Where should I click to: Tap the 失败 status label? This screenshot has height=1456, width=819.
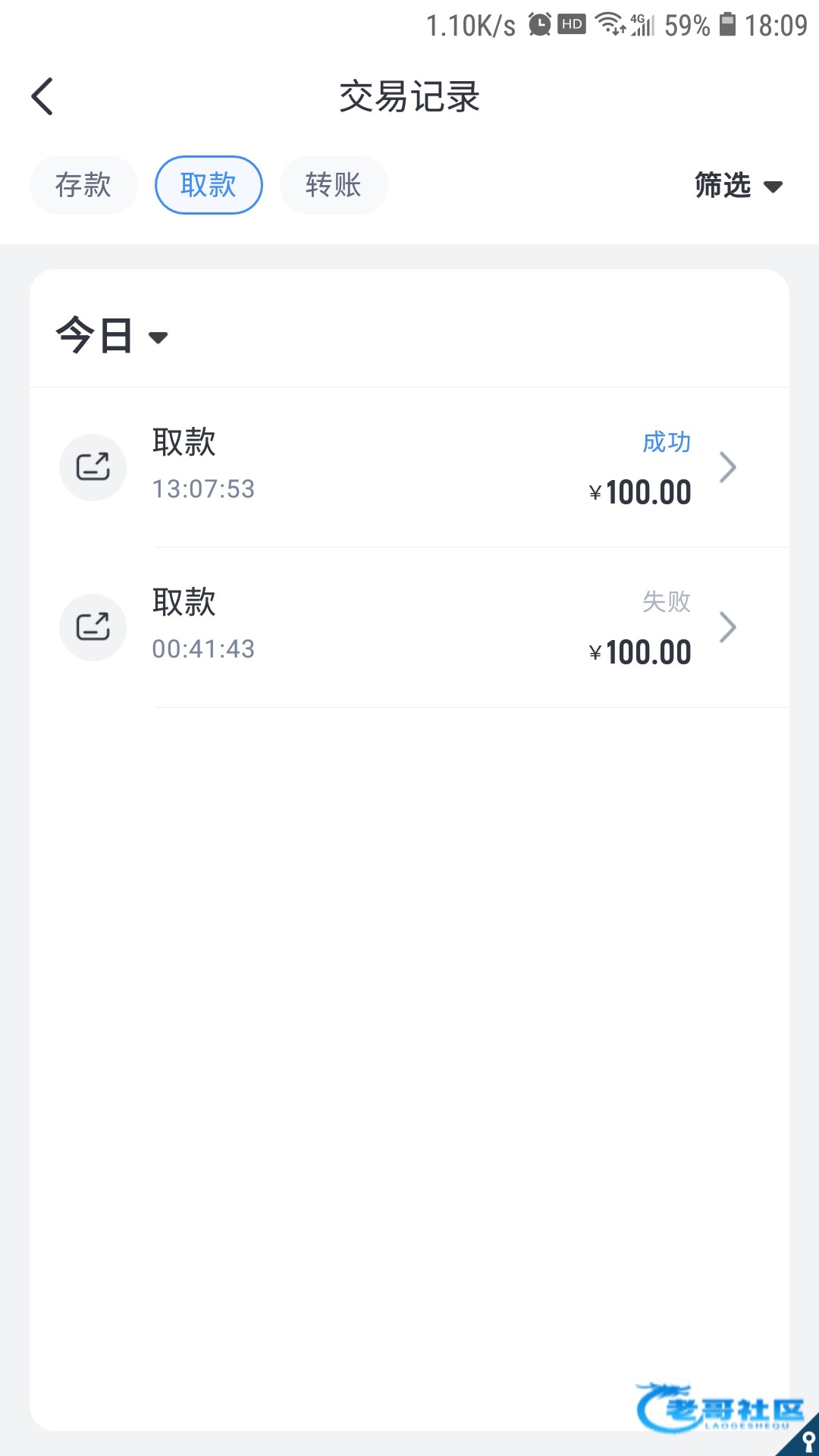pyautogui.click(x=666, y=602)
